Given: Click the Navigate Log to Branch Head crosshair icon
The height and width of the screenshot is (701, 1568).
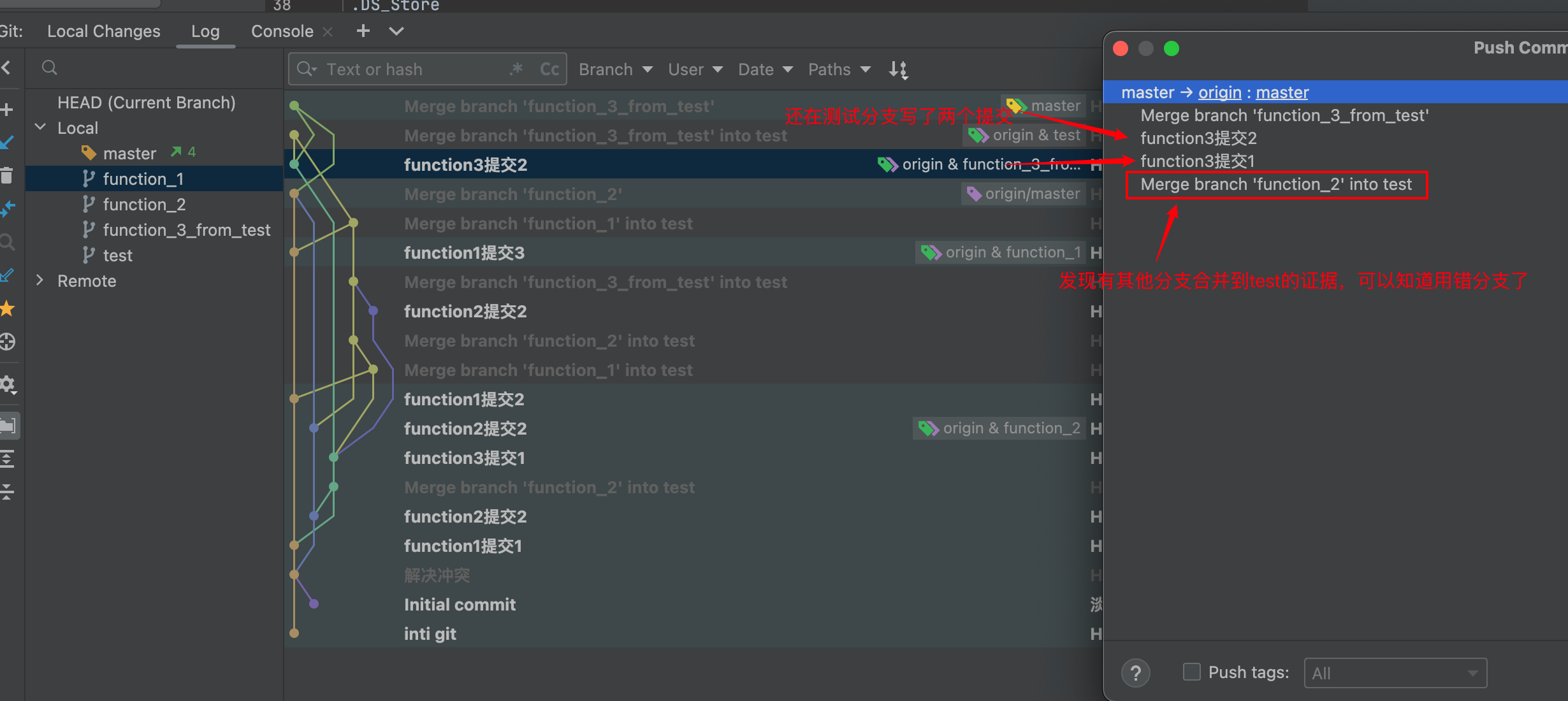Looking at the screenshot, I should pyautogui.click(x=7, y=342).
